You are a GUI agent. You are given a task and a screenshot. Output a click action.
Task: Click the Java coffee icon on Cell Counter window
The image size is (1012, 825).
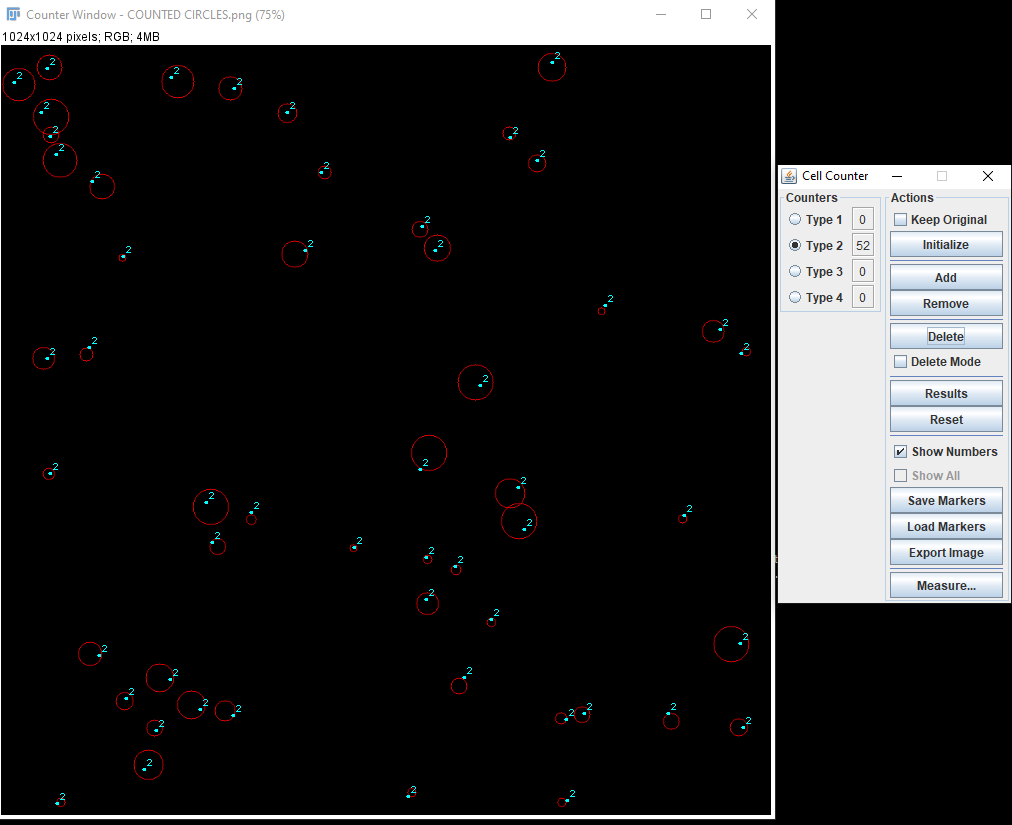tap(790, 176)
